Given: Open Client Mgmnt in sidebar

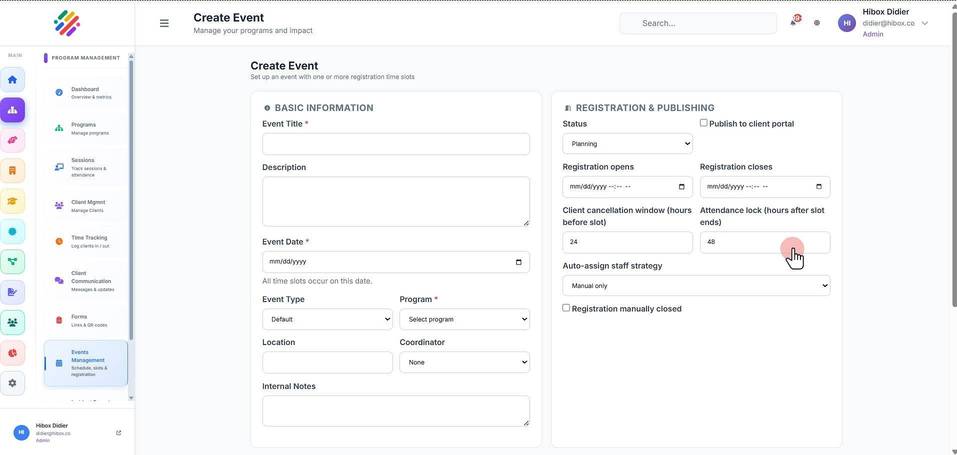Looking at the screenshot, I should point(85,206).
